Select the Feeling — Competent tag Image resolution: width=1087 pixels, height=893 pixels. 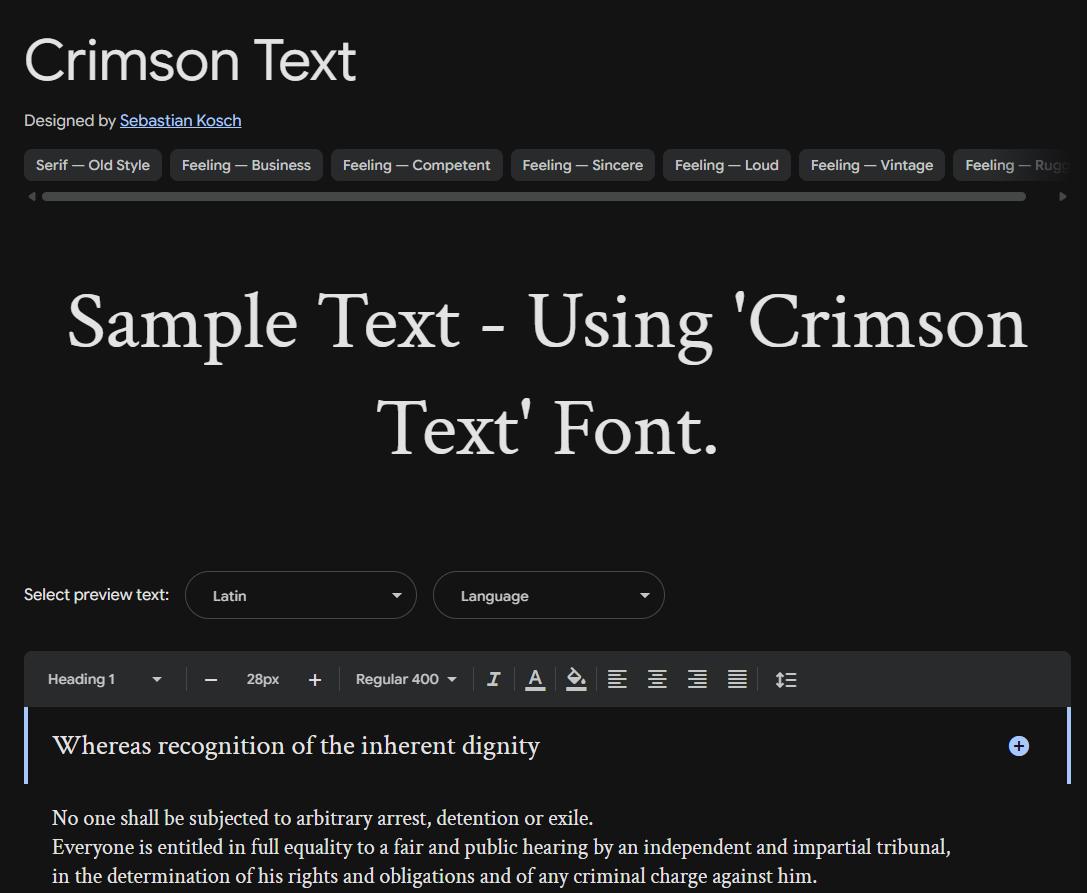point(417,165)
